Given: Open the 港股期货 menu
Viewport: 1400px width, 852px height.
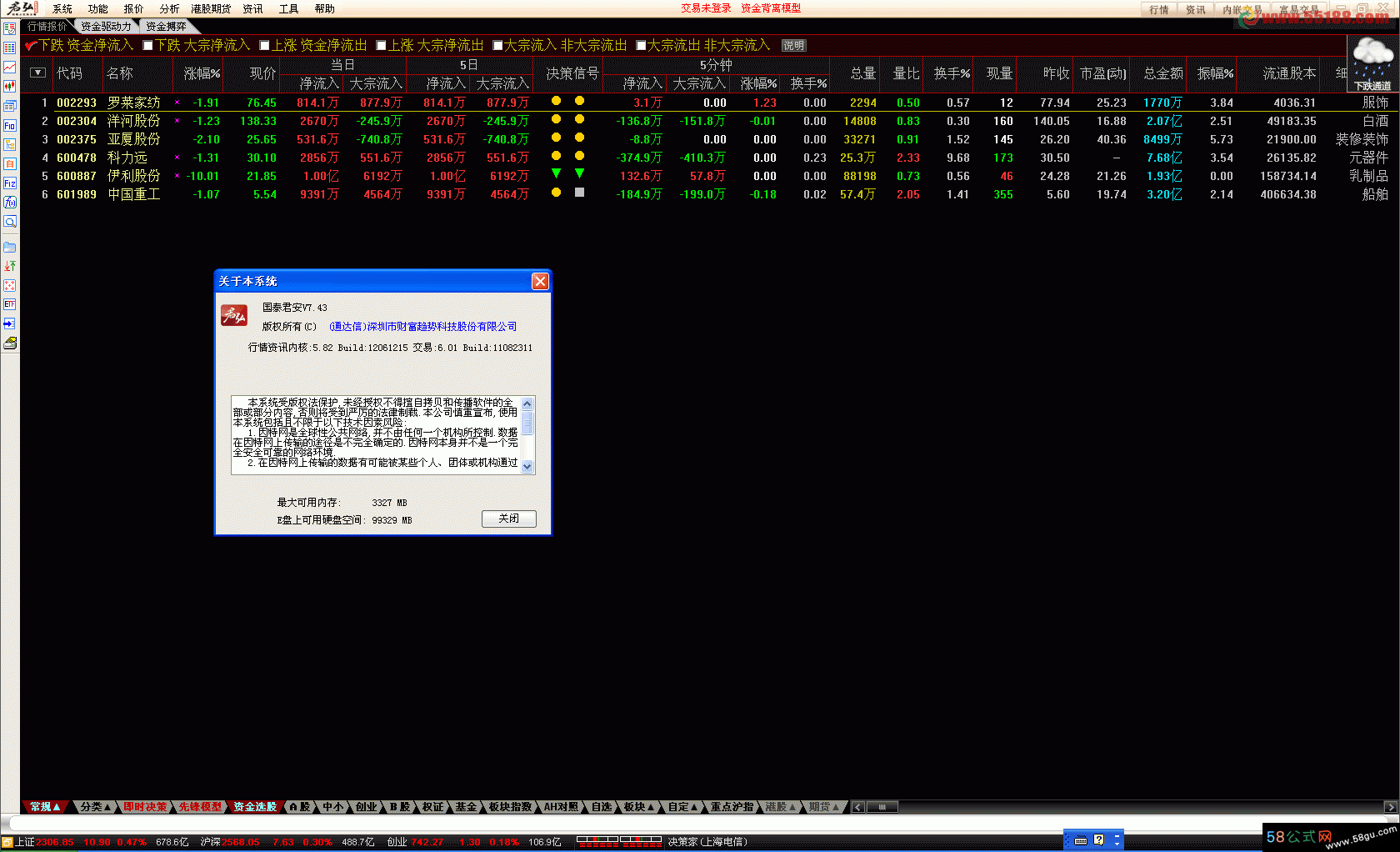Looking at the screenshot, I should (211, 8).
